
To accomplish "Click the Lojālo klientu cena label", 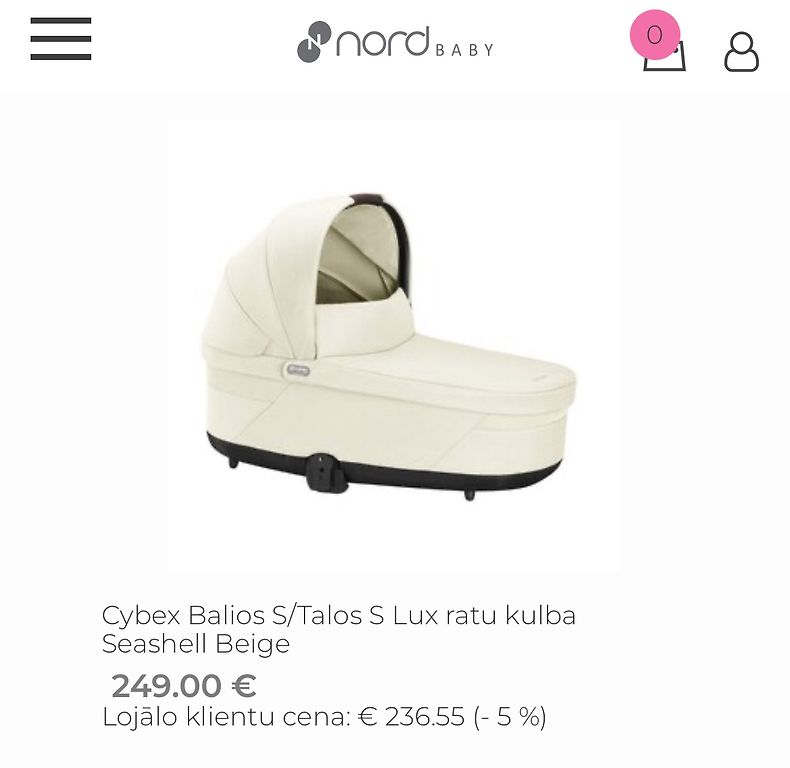I will coord(226,716).
